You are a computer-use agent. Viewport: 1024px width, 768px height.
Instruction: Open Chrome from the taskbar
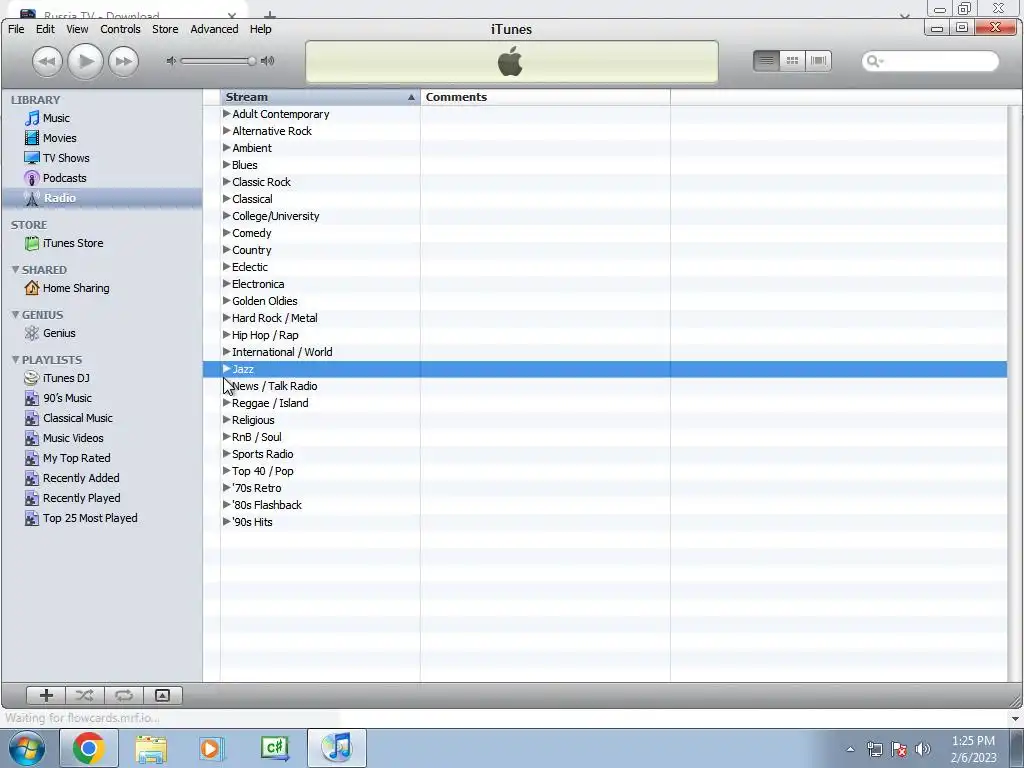(x=89, y=748)
